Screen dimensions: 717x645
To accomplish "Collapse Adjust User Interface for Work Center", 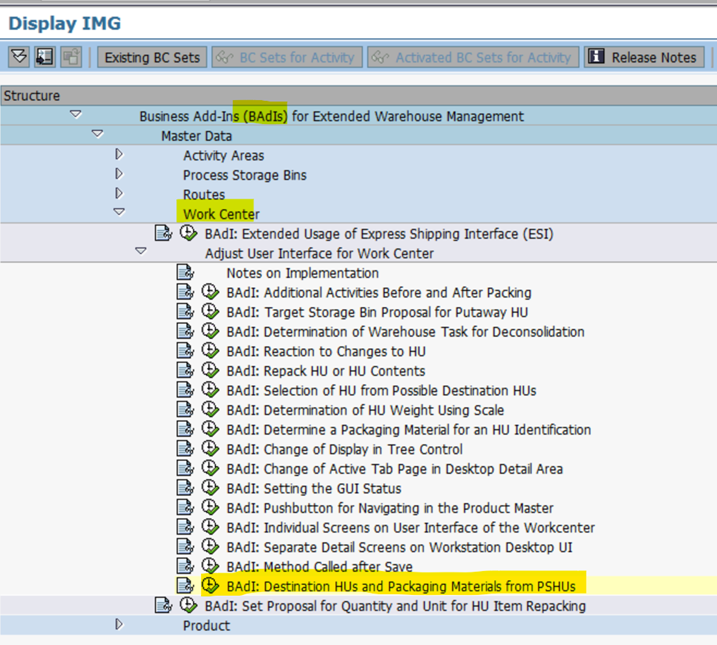I will [x=141, y=252].
